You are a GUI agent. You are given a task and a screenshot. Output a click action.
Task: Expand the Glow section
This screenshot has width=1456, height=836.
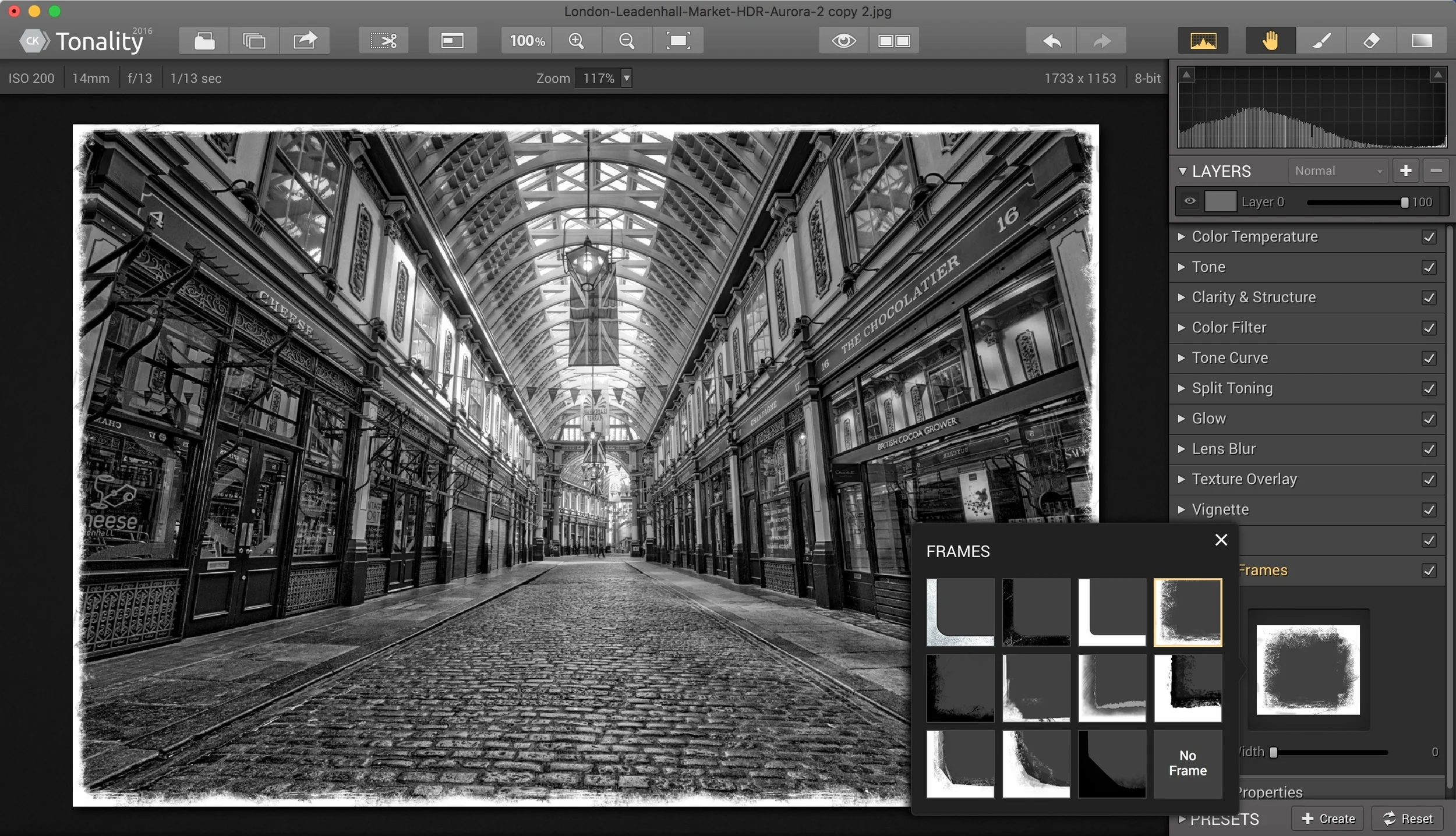[1181, 418]
